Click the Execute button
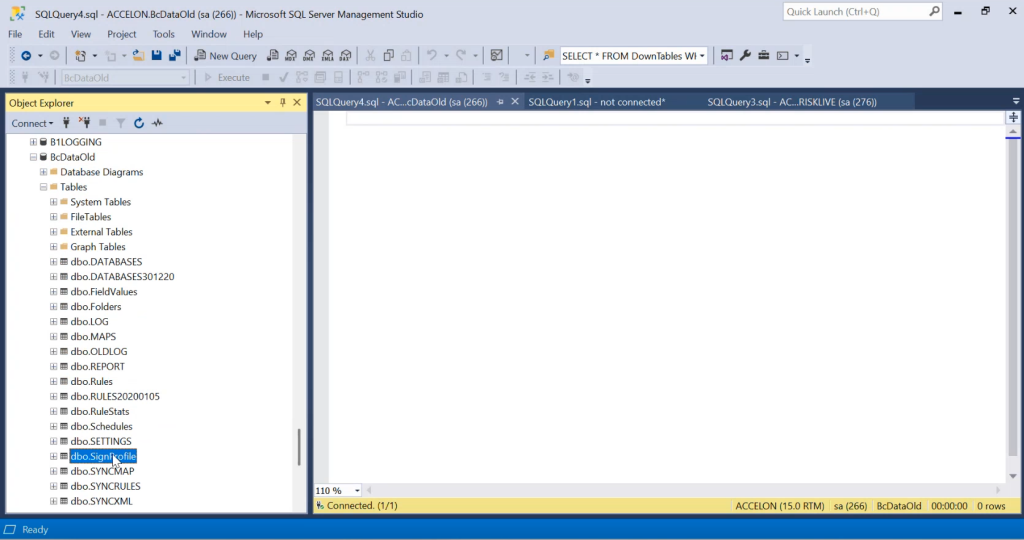The image size is (1024, 540). (227, 78)
